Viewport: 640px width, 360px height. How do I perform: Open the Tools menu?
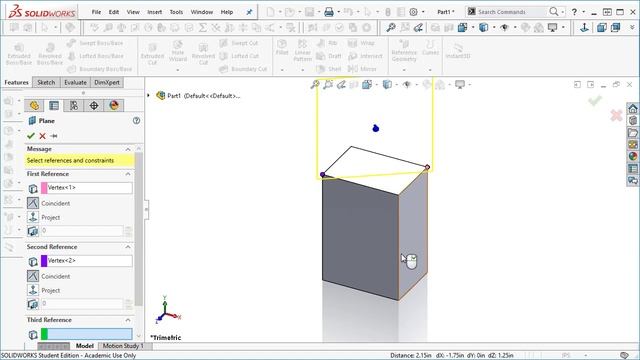176,12
